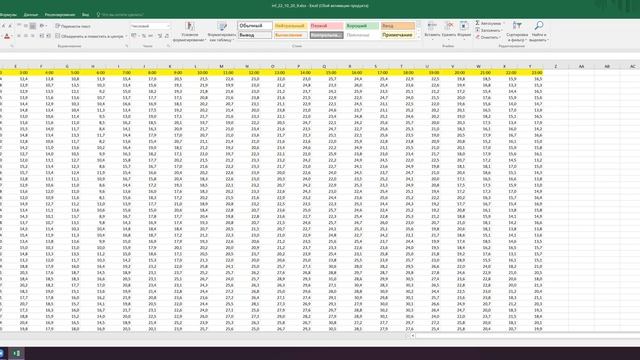Click the increase decimal icon
Image resolution: width=640 pixels, height=360 pixels.
(x=160, y=36)
